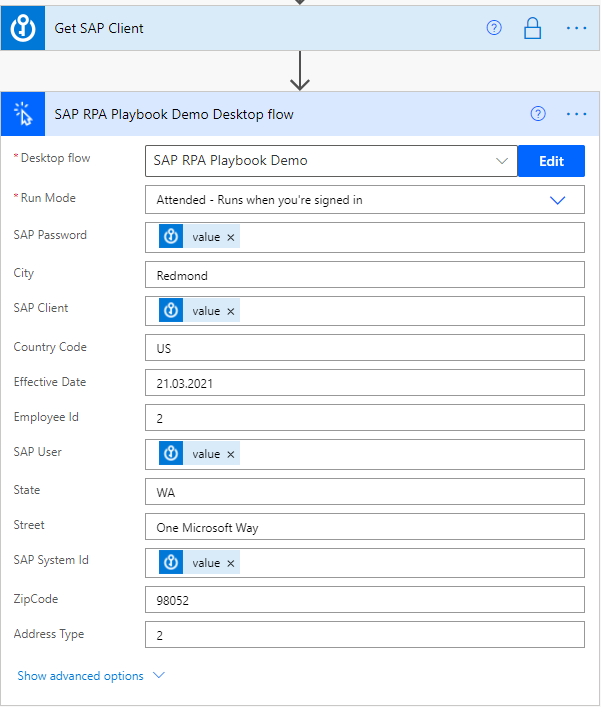Remove the value token from SAP Client
Screen dimensions: 601x707
(231, 311)
